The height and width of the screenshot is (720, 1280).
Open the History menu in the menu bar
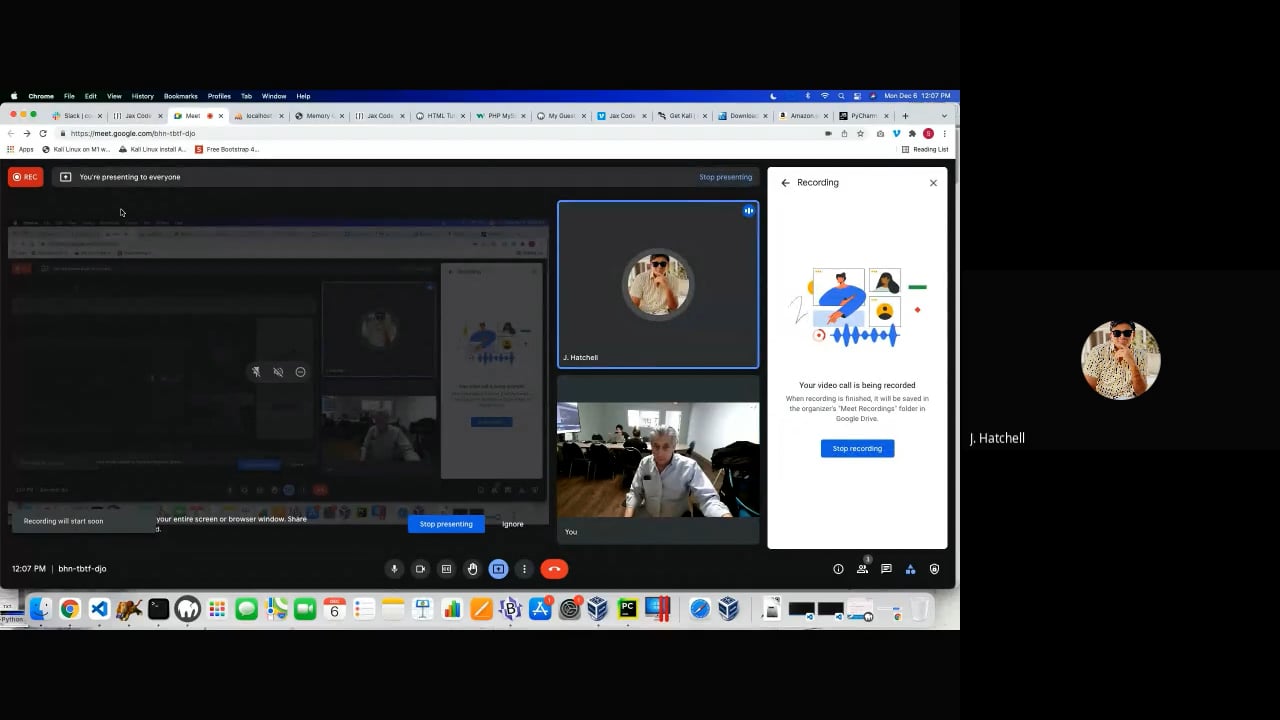tap(142, 96)
